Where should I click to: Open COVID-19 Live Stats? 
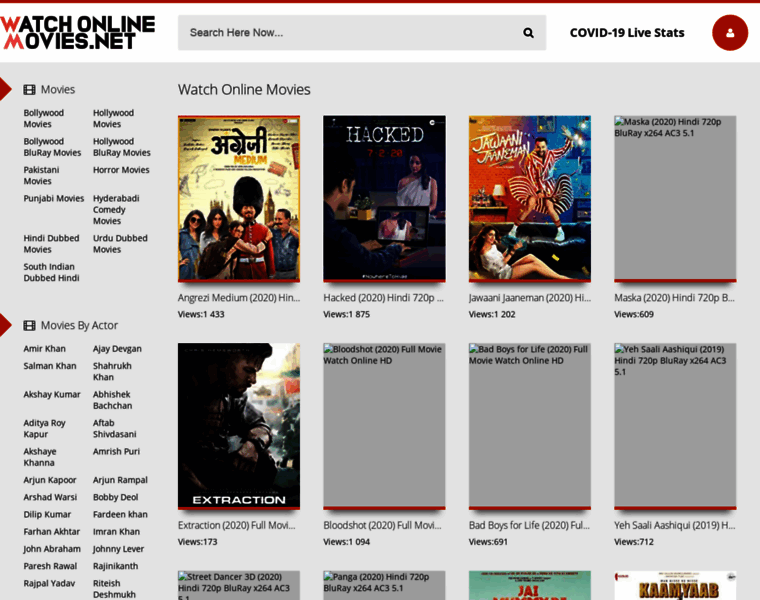pos(627,33)
